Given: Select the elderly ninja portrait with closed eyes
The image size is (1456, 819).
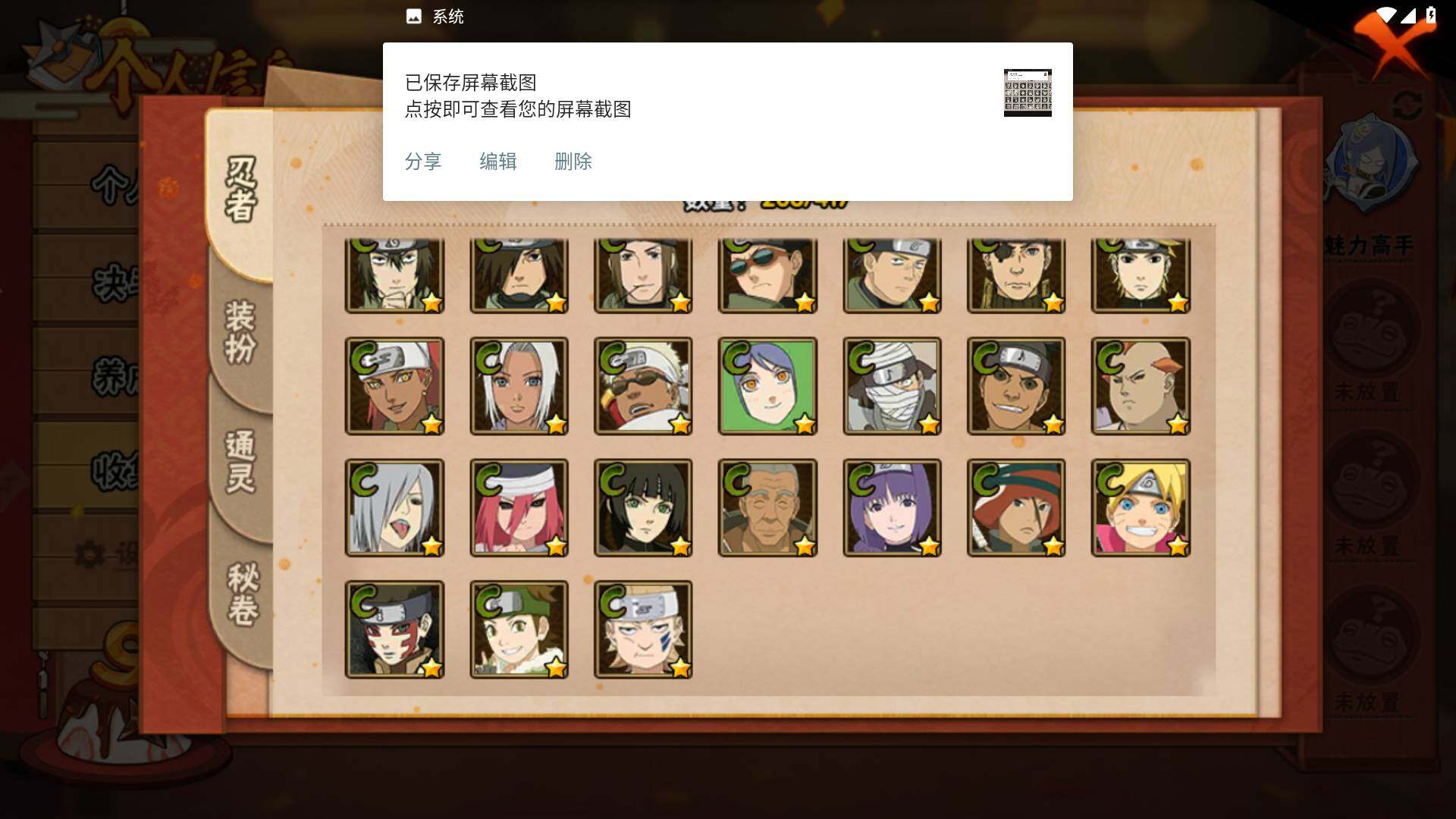Looking at the screenshot, I should [767, 507].
